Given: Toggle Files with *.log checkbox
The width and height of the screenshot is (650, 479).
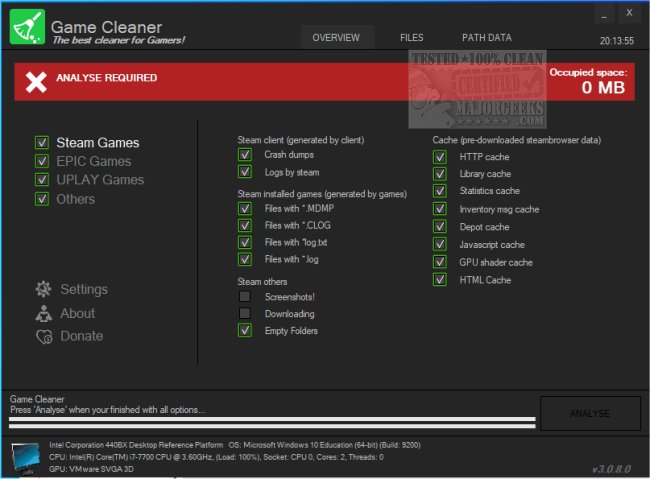Looking at the screenshot, I should click(245, 259).
